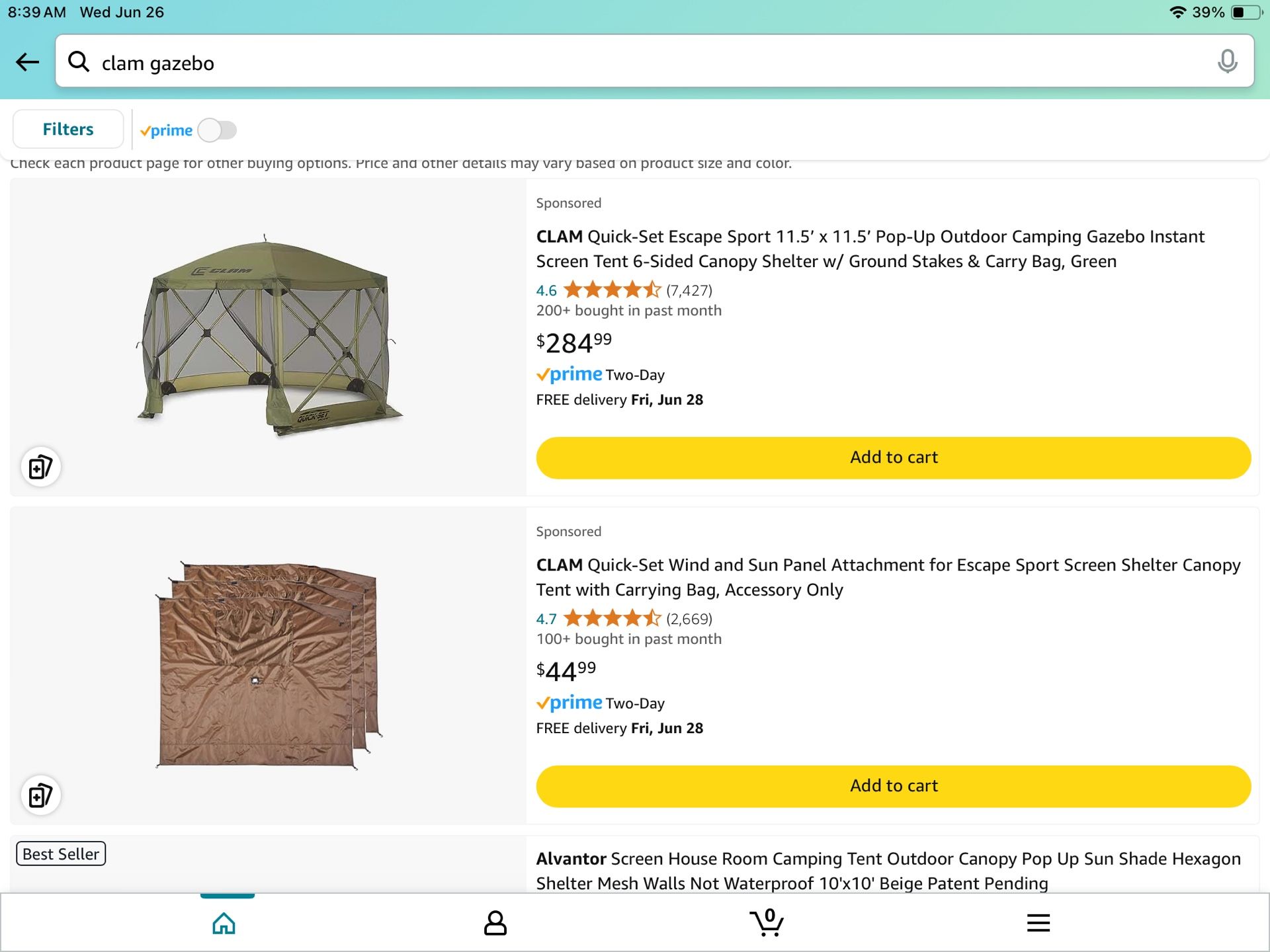Image resolution: width=1270 pixels, height=952 pixels.
Task: Tap the compare icon on the green gazebo image
Action: [41, 467]
